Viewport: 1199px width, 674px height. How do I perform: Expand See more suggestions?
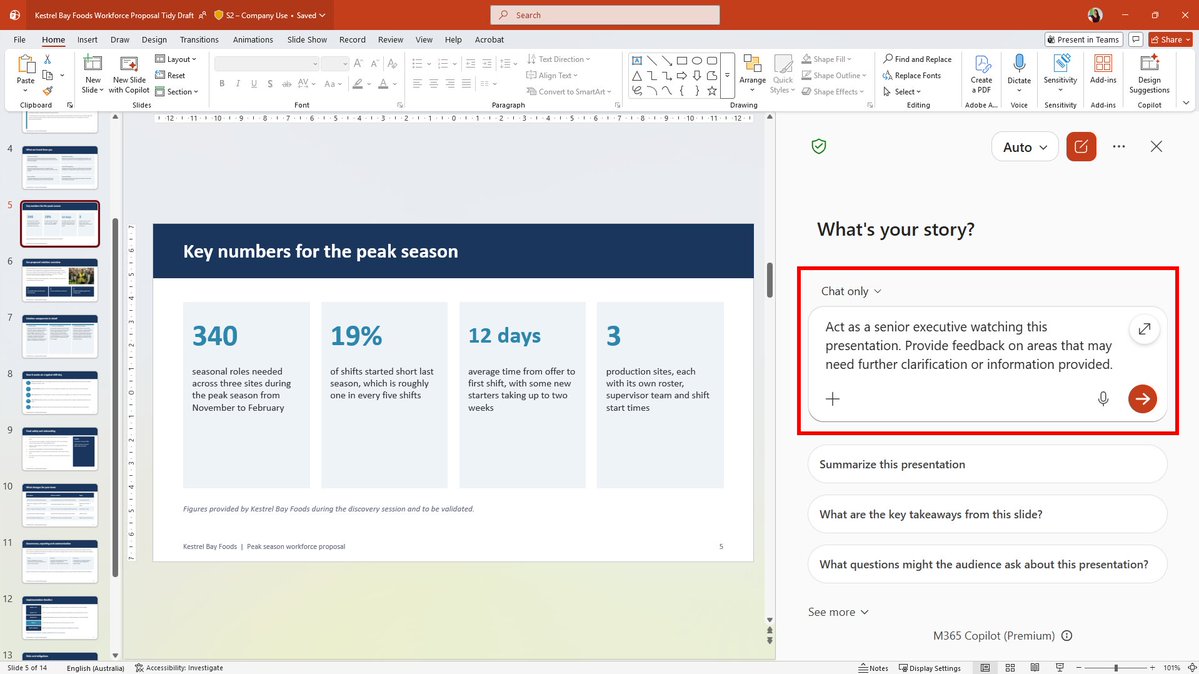[838, 612]
